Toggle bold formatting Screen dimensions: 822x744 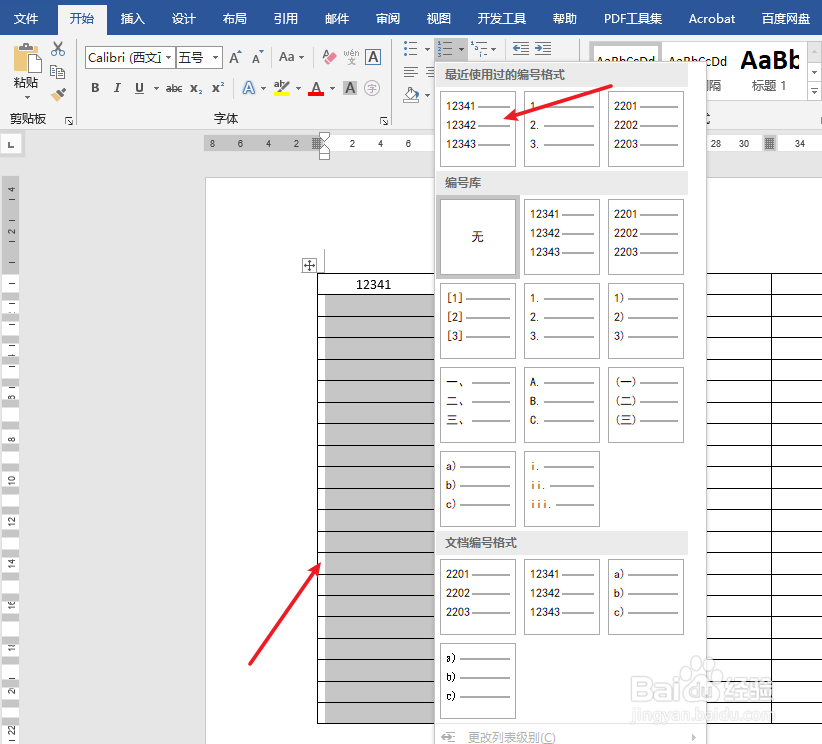click(95, 88)
